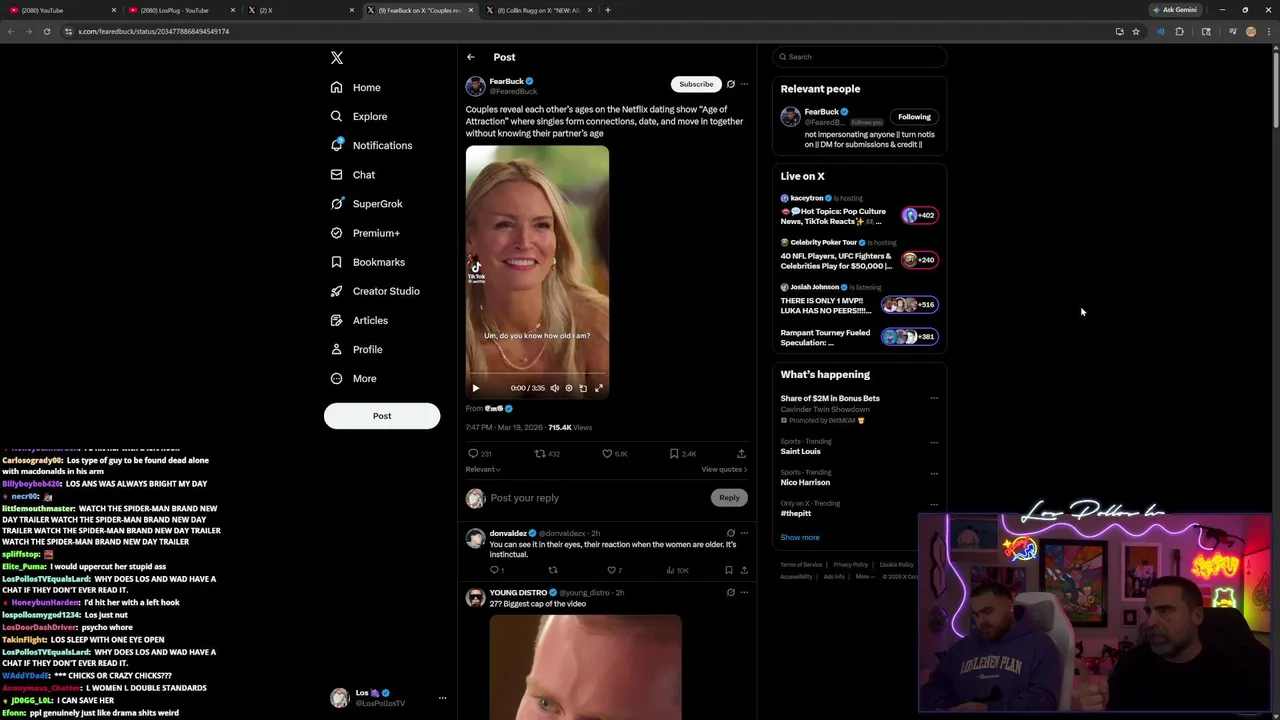The image size is (1280, 720).
Task: Click the Bookmarks sidebar icon
Action: [337, 262]
